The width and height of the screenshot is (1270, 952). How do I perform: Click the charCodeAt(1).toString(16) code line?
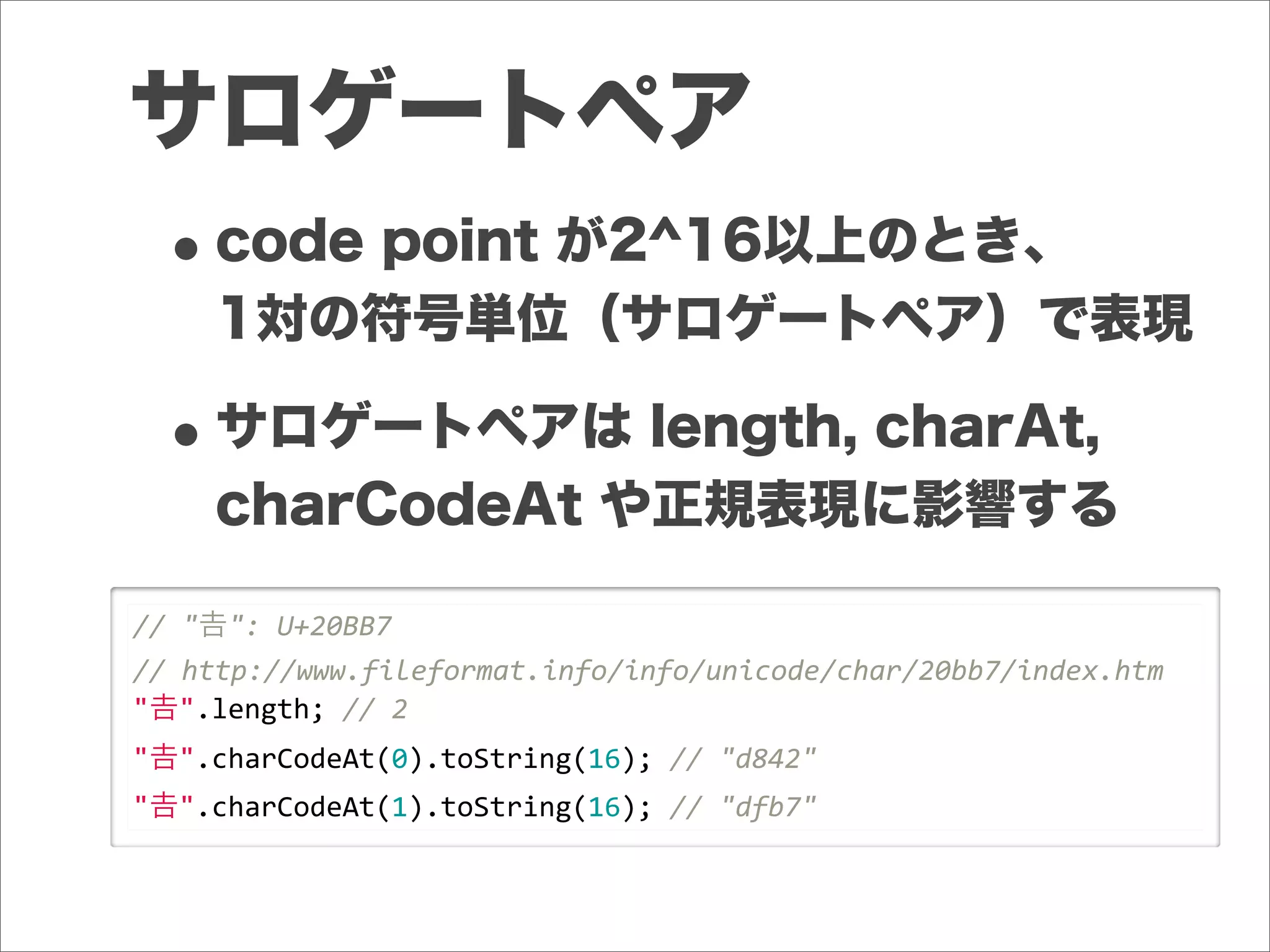pos(475,807)
